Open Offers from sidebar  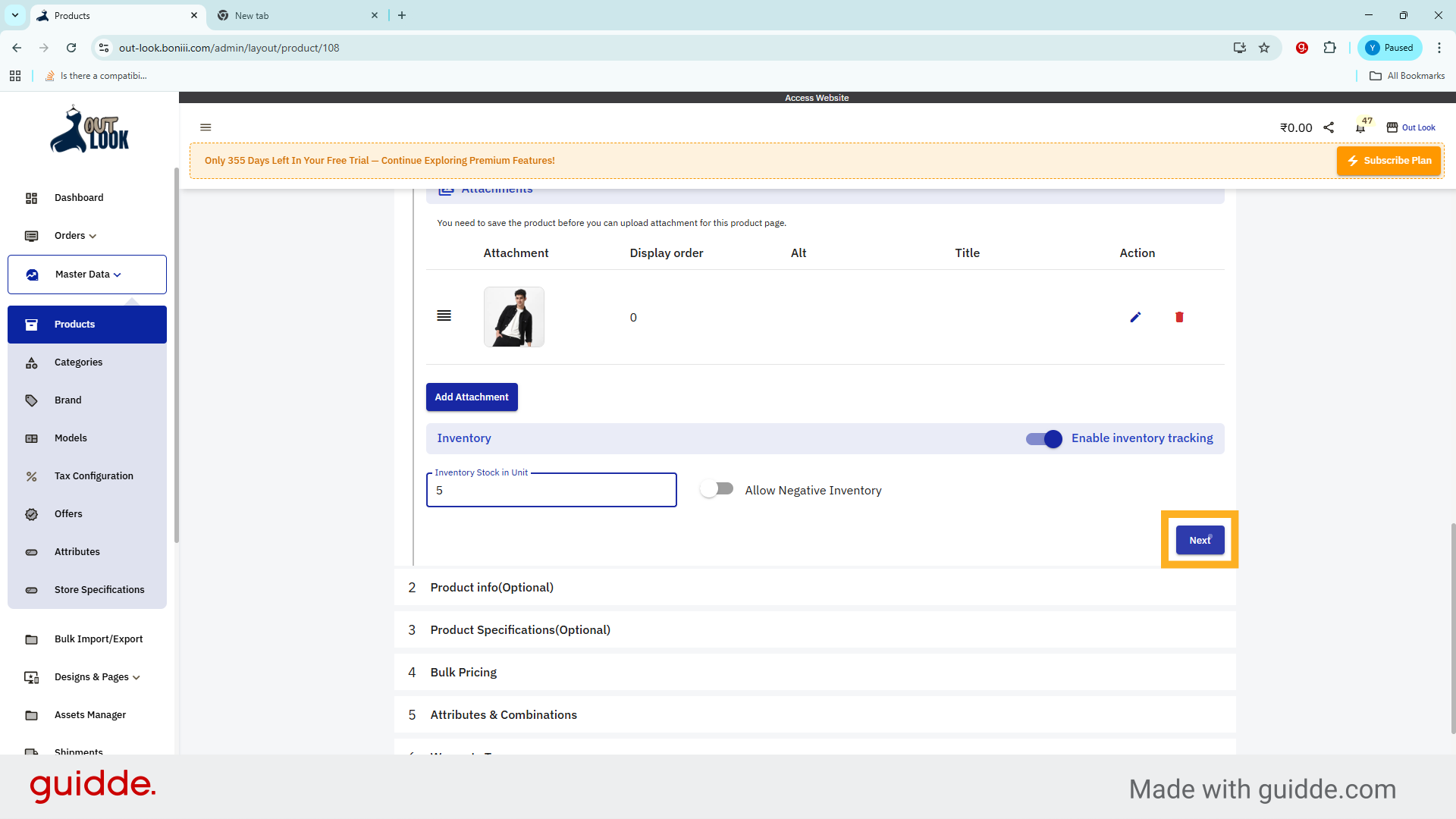68,514
